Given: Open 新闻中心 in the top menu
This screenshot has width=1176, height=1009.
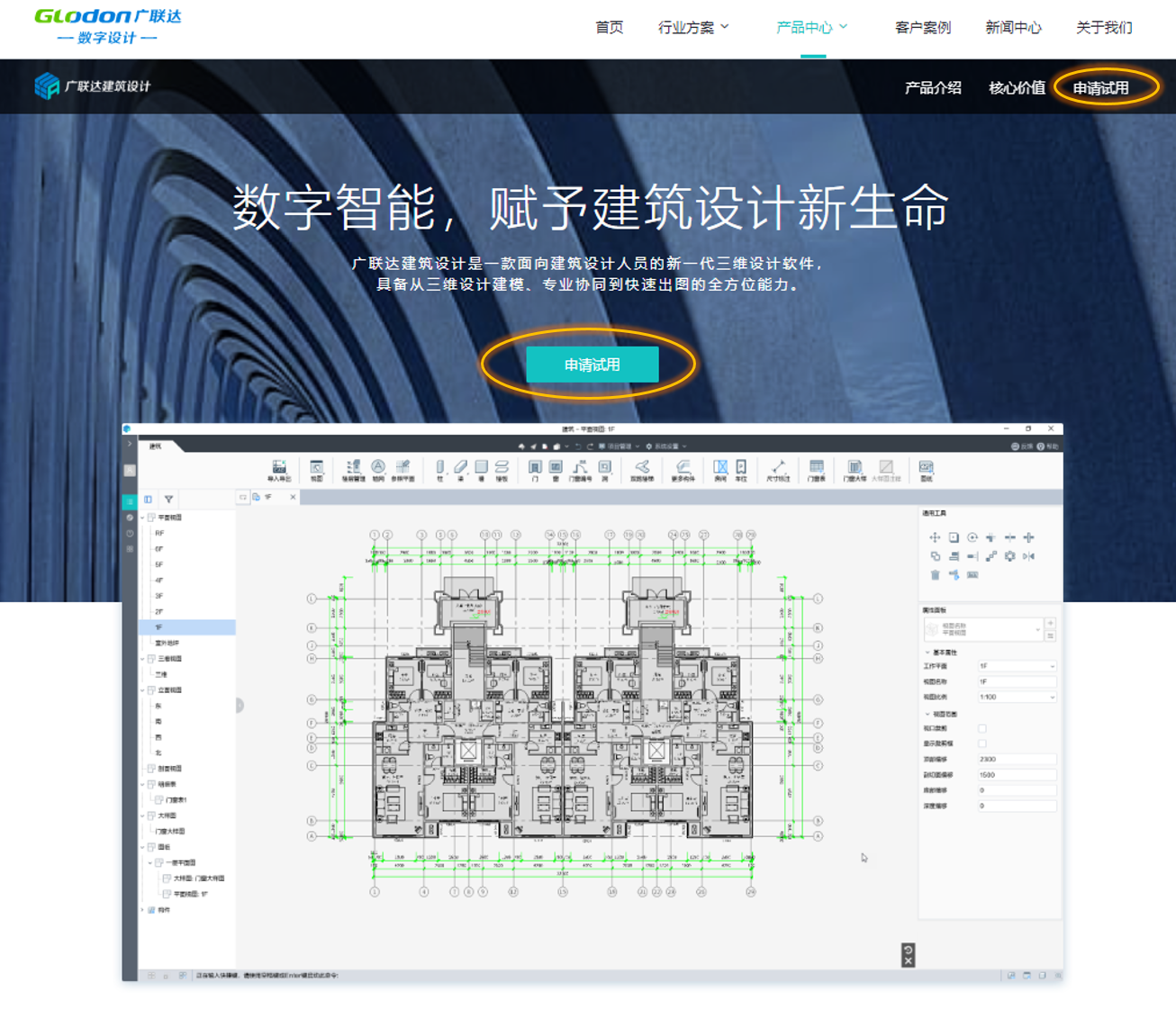Looking at the screenshot, I should [x=1013, y=27].
